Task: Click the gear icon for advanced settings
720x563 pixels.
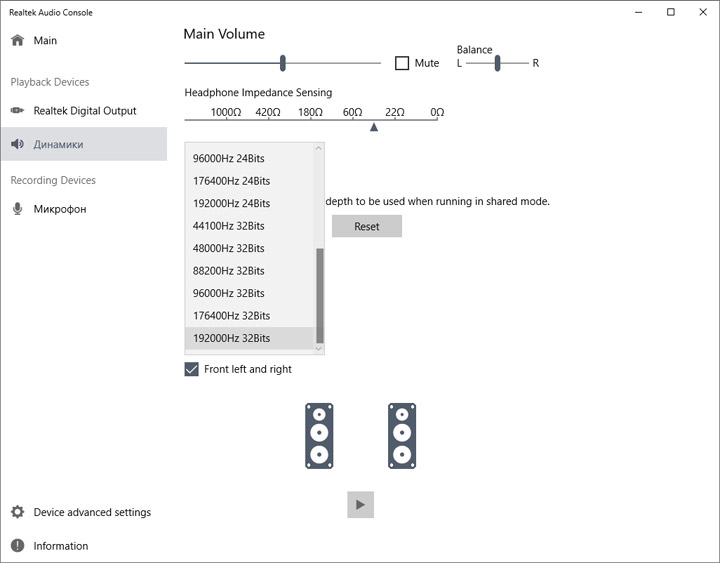Action: coord(17,512)
